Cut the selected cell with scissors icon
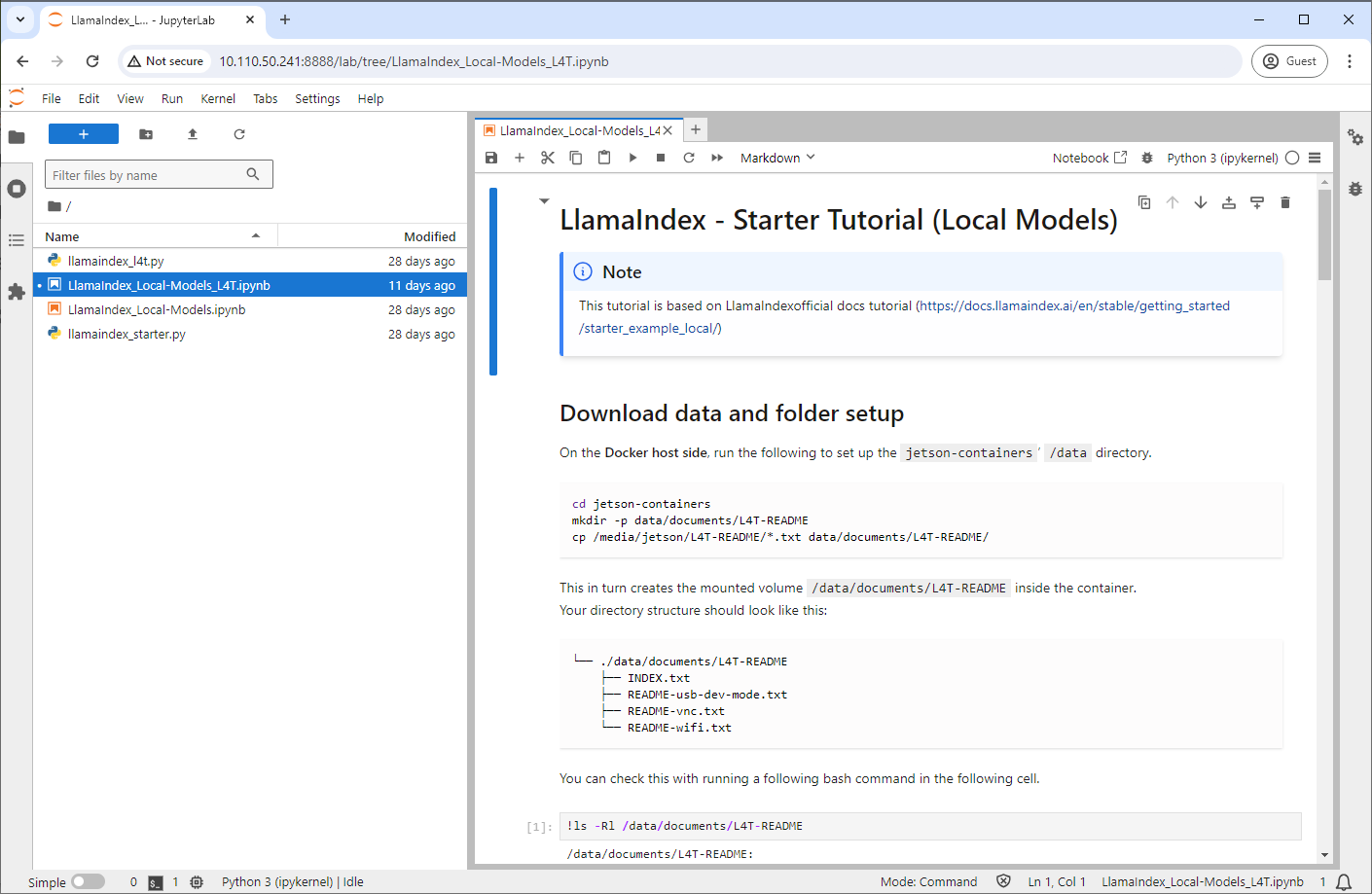This screenshot has width=1372, height=894. 548,158
